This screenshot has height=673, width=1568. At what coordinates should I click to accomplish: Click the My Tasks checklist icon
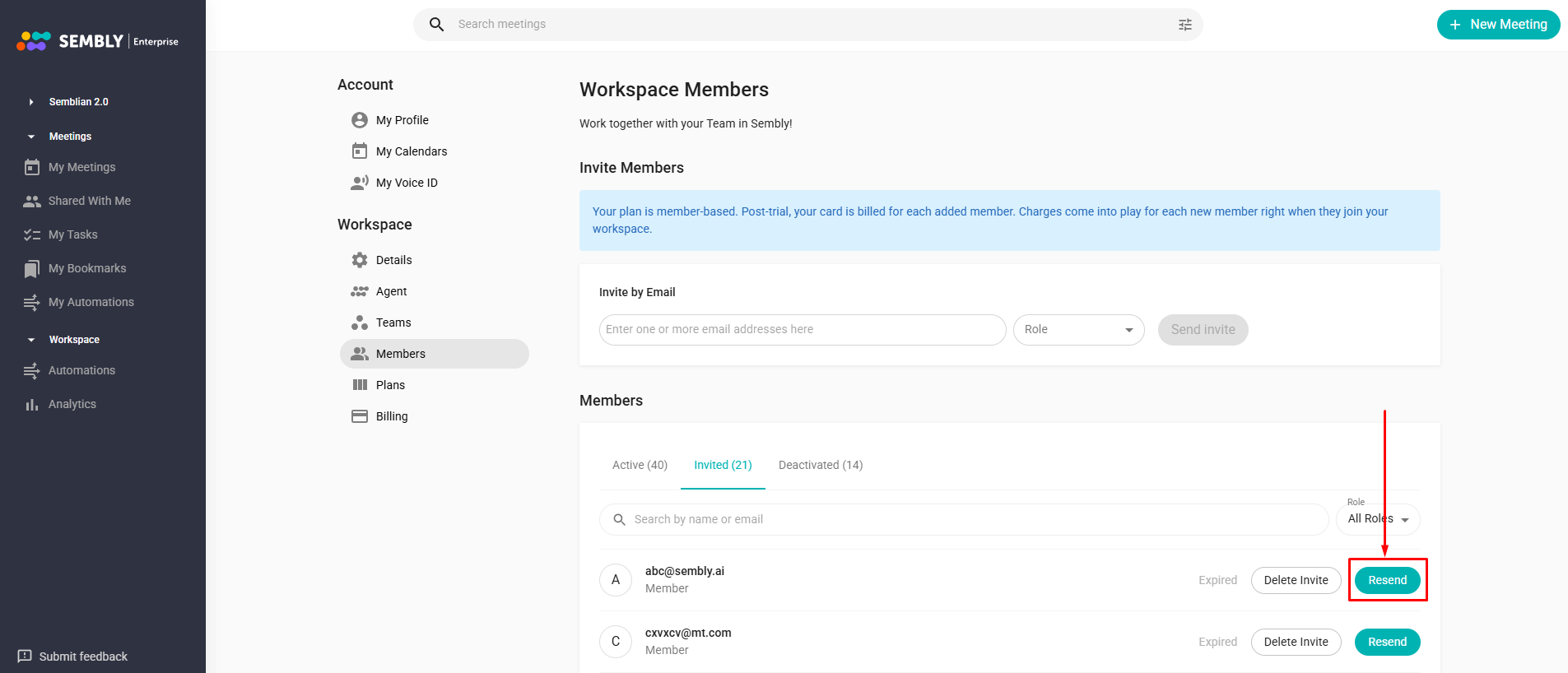point(32,234)
